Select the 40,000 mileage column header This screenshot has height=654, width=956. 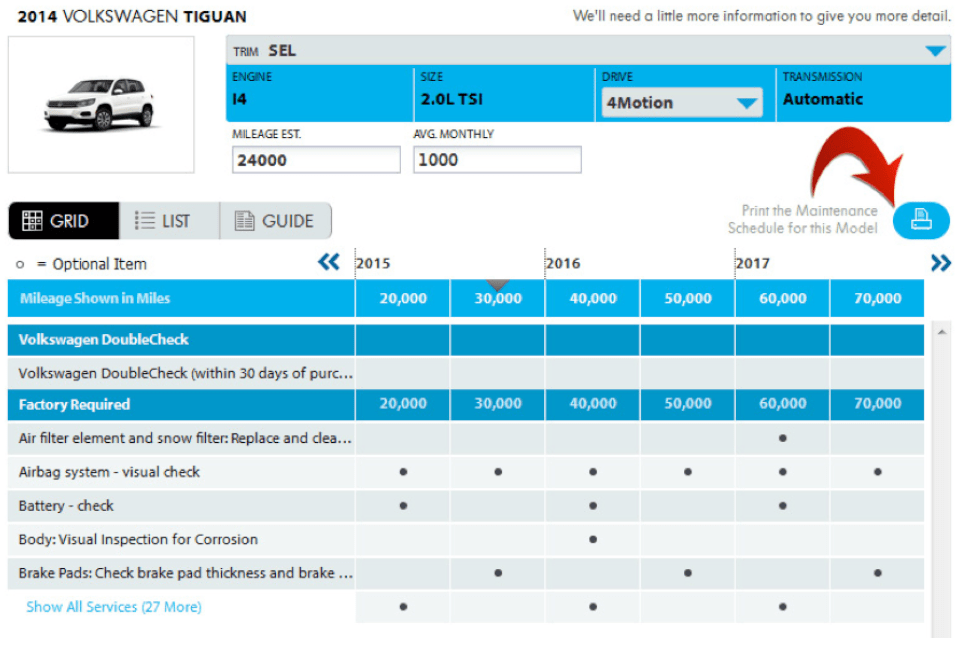(593, 298)
